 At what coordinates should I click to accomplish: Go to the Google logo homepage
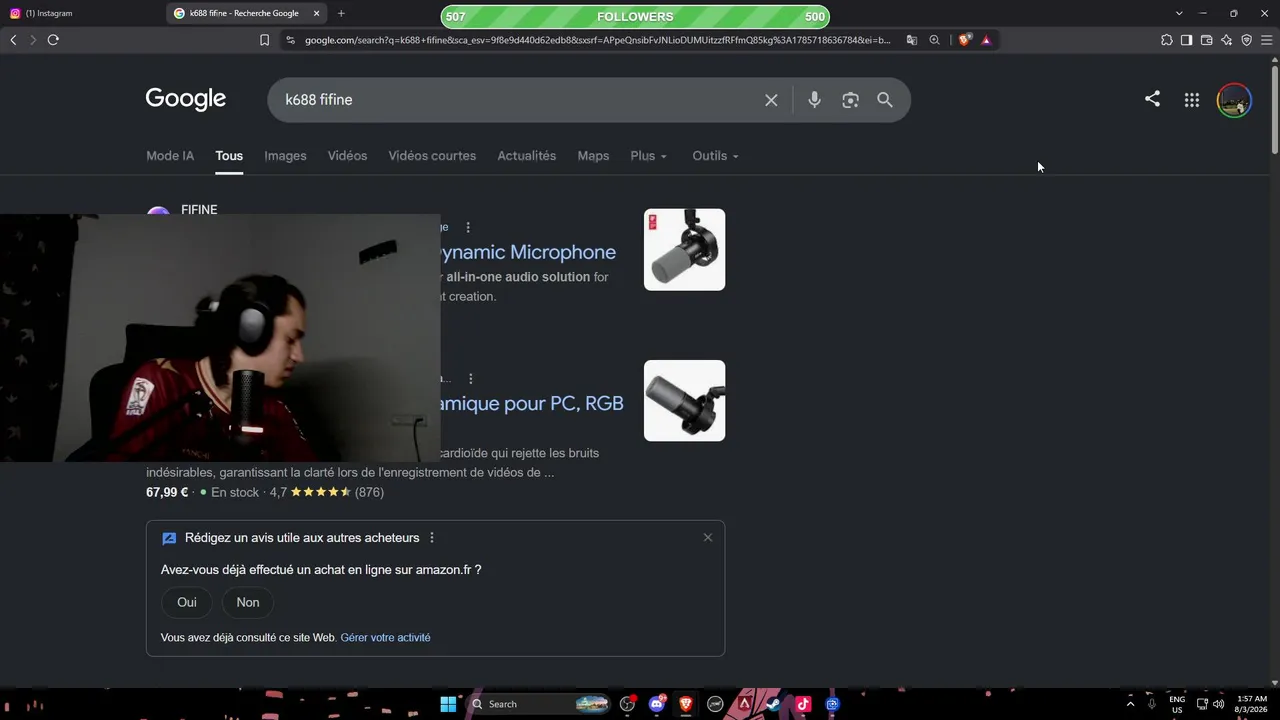186,99
